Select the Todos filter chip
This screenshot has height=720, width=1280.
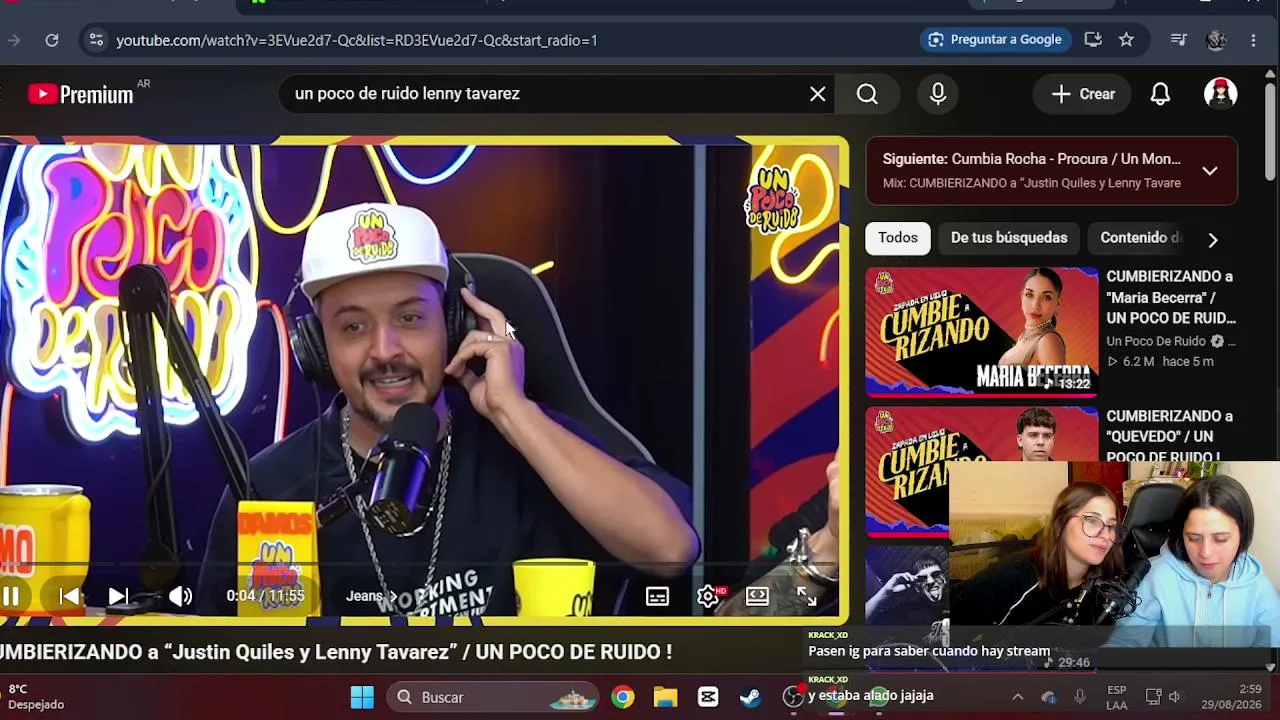pyautogui.click(x=898, y=238)
